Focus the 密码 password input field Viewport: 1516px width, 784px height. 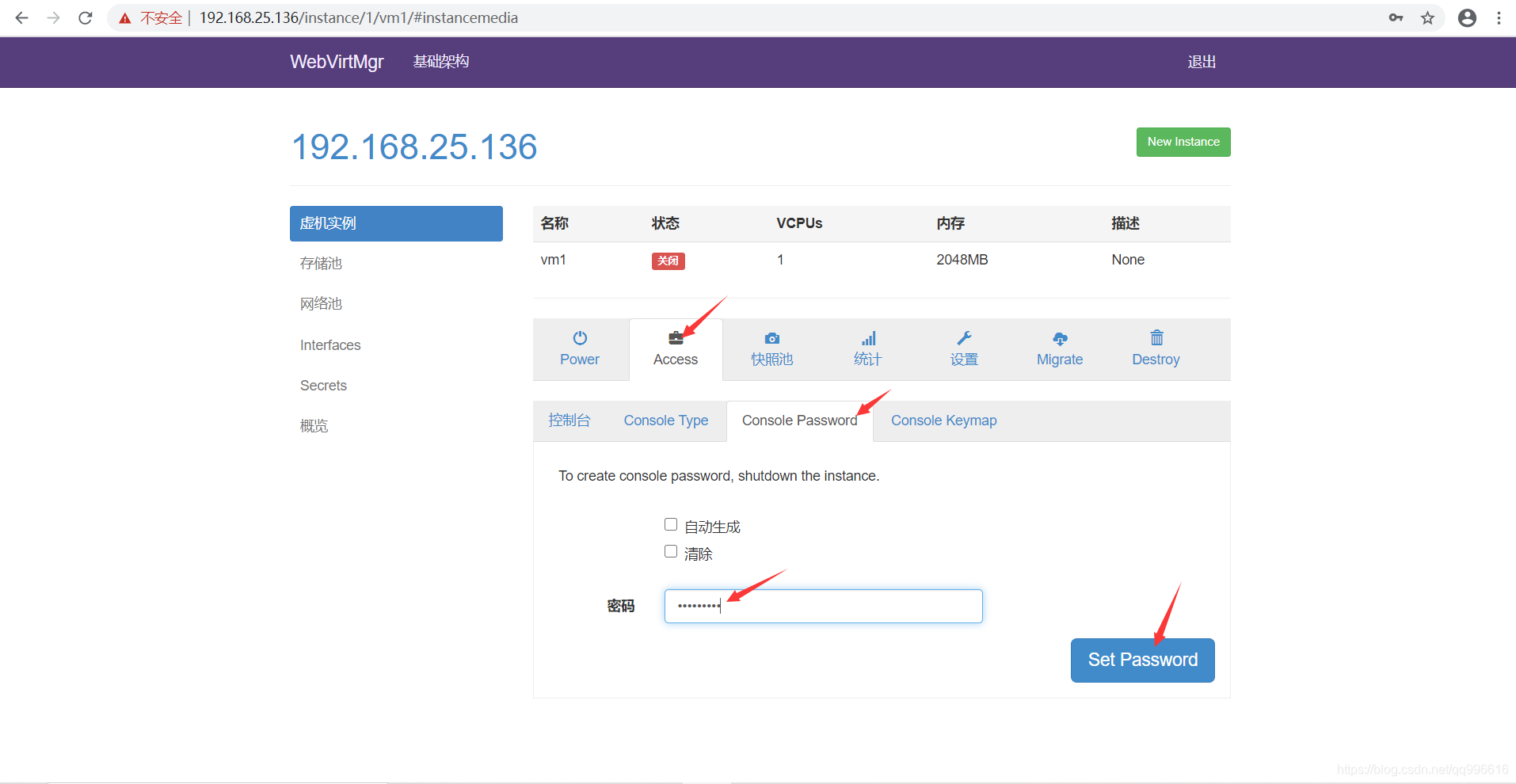pos(823,606)
